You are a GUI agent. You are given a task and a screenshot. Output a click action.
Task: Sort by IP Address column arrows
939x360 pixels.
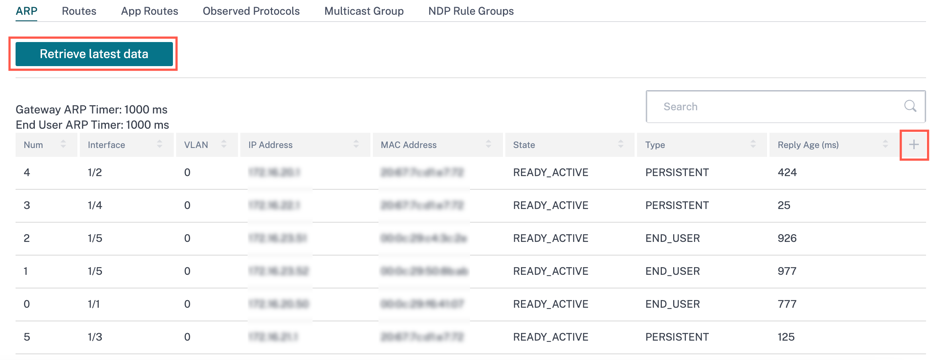(356, 145)
